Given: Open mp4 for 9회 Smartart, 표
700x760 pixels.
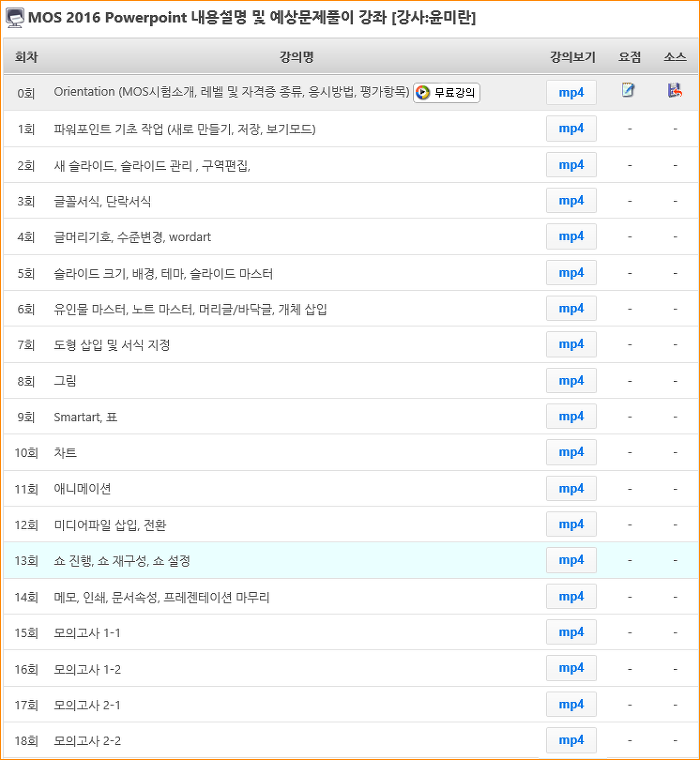Looking at the screenshot, I should point(571,416).
